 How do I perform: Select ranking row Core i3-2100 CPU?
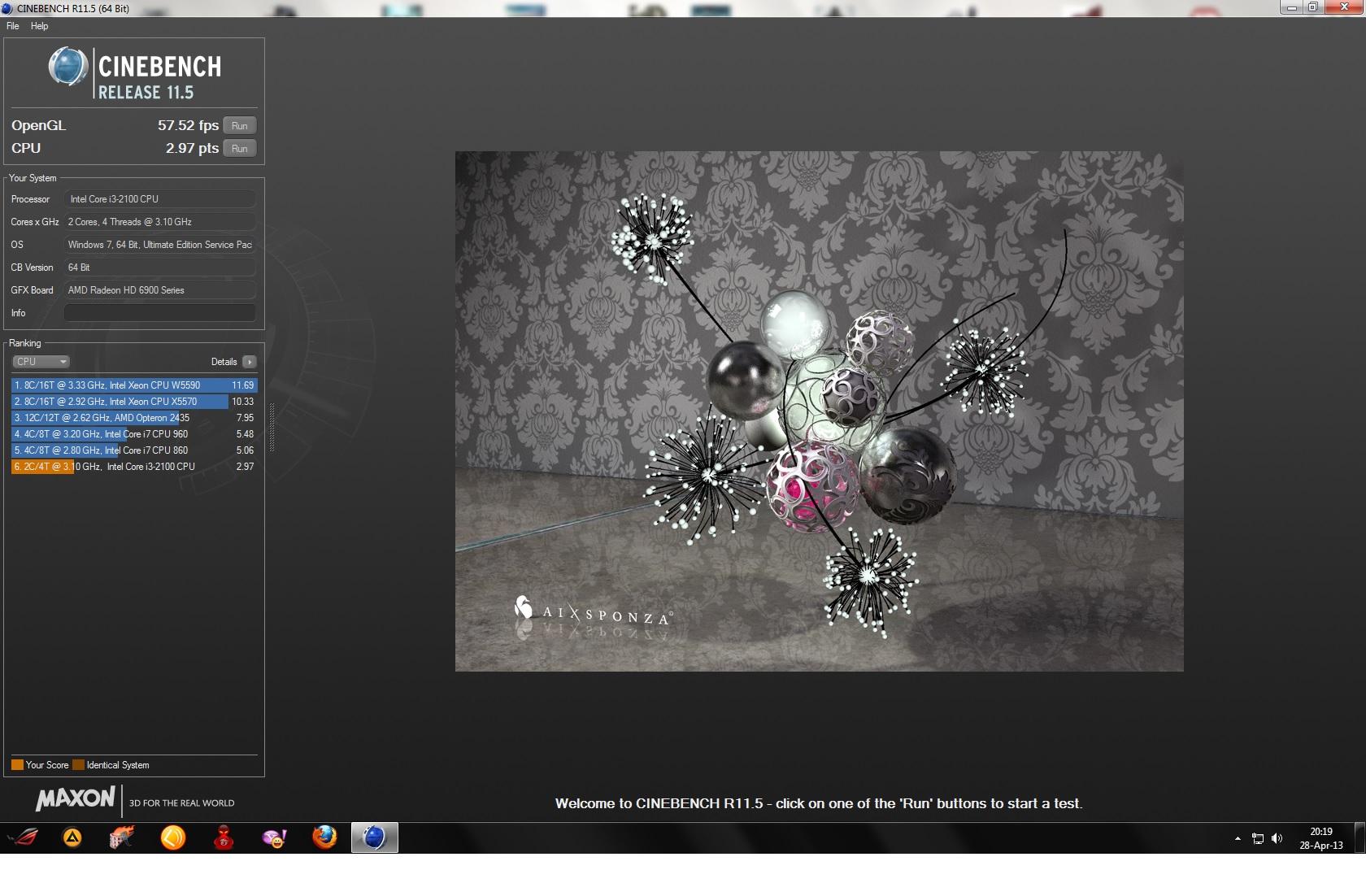[134, 467]
